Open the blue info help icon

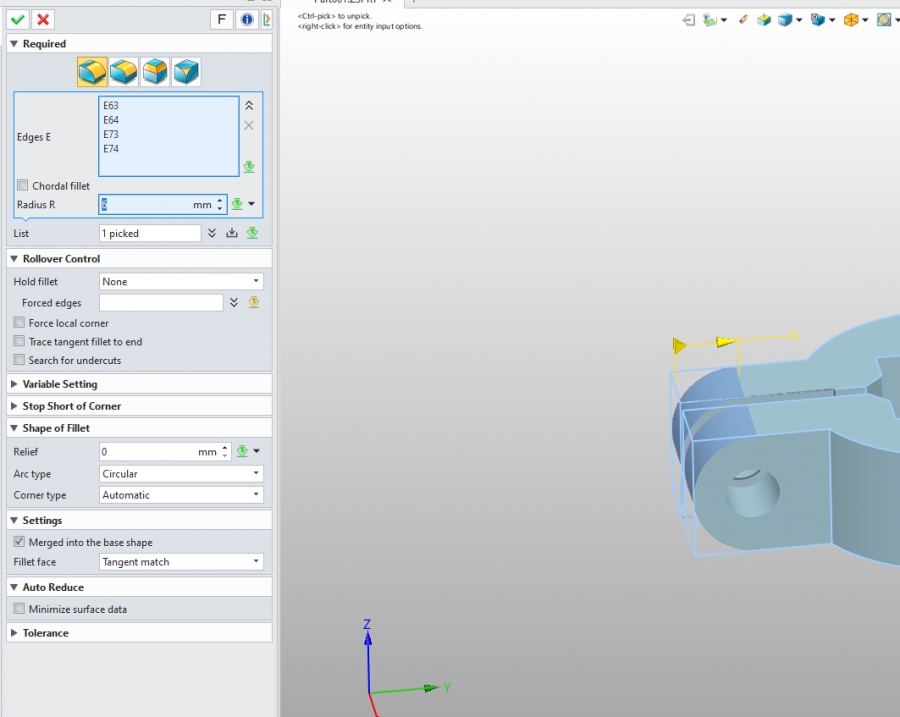coord(247,20)
